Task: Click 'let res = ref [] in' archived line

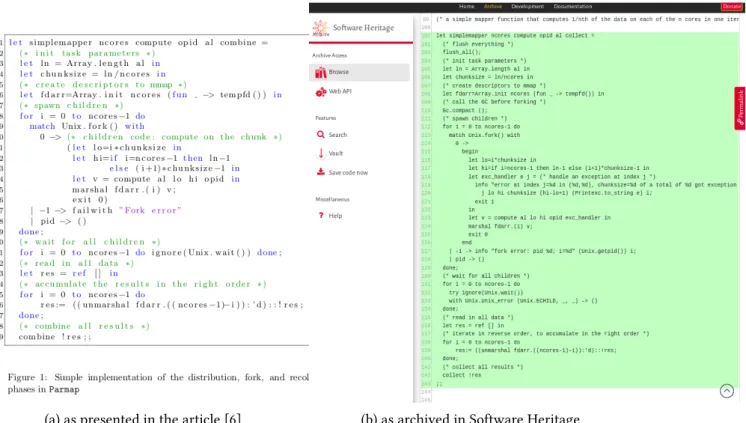Action: click(473, 325)
